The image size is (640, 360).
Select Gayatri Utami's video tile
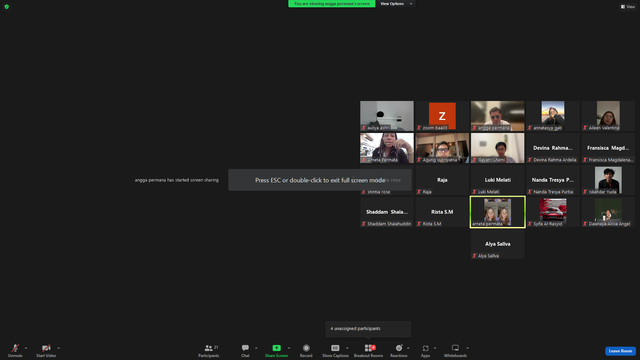pos(498,148)
